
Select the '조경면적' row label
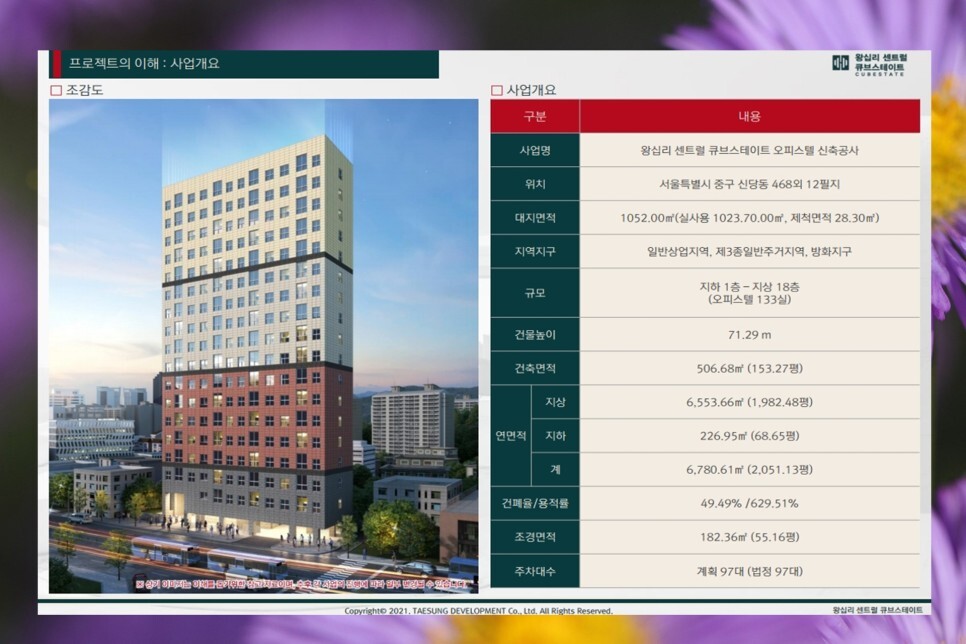point(535,537)
